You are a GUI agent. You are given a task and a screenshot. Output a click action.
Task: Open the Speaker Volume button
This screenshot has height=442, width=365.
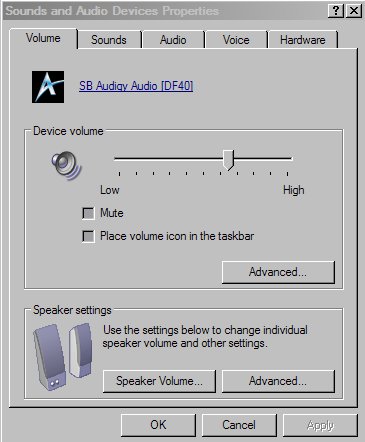tap(159, 381)
